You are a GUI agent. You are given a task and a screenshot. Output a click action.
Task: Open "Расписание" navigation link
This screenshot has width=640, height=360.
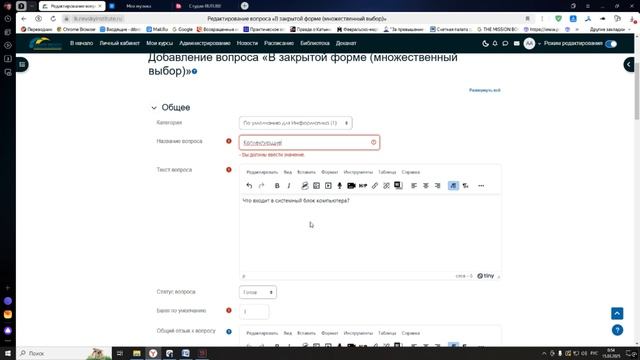pyautogui.click(x=279, y=43)
